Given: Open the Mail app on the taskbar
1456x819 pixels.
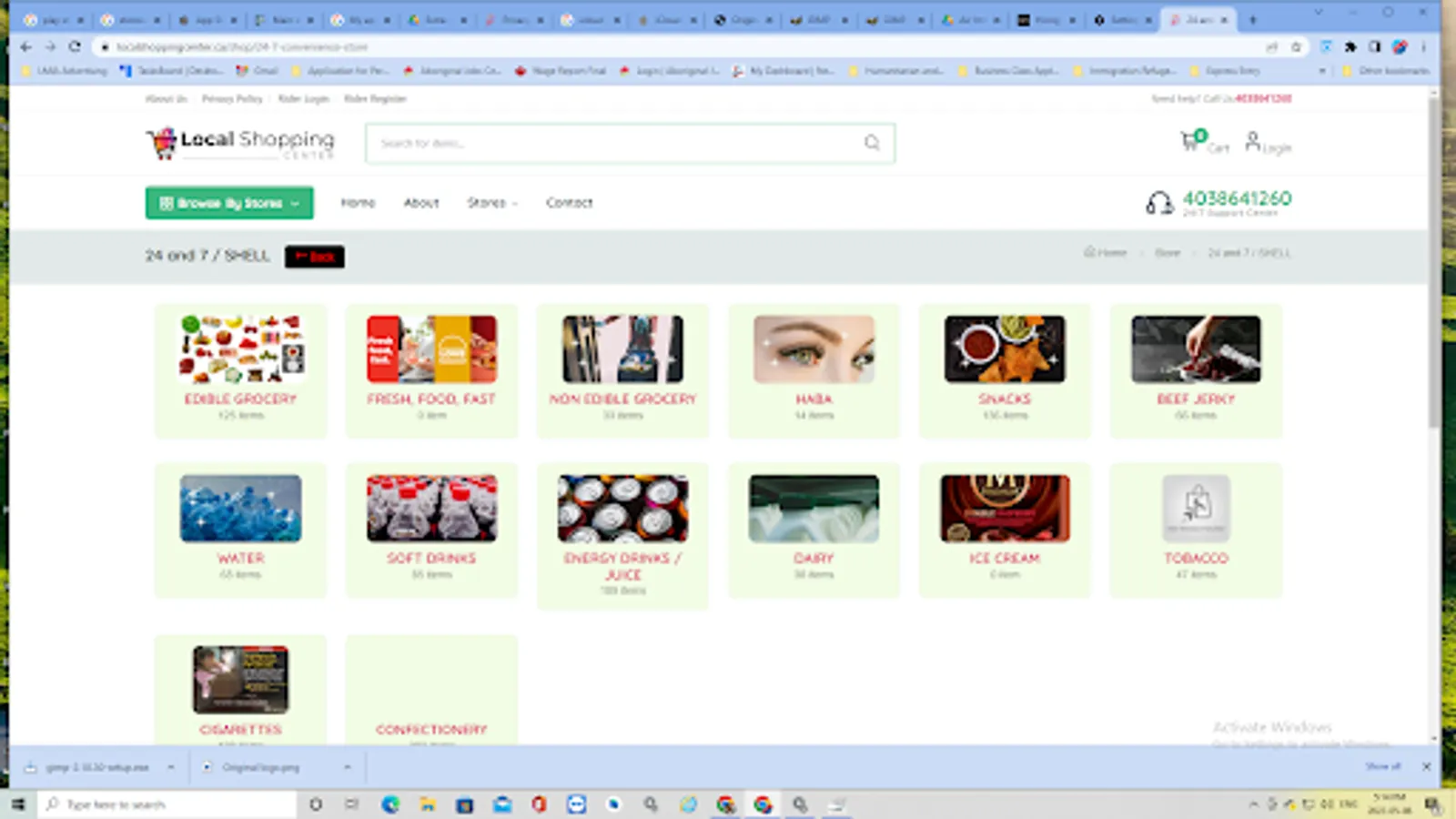Looking at the screenshot, I should [502, 804].
